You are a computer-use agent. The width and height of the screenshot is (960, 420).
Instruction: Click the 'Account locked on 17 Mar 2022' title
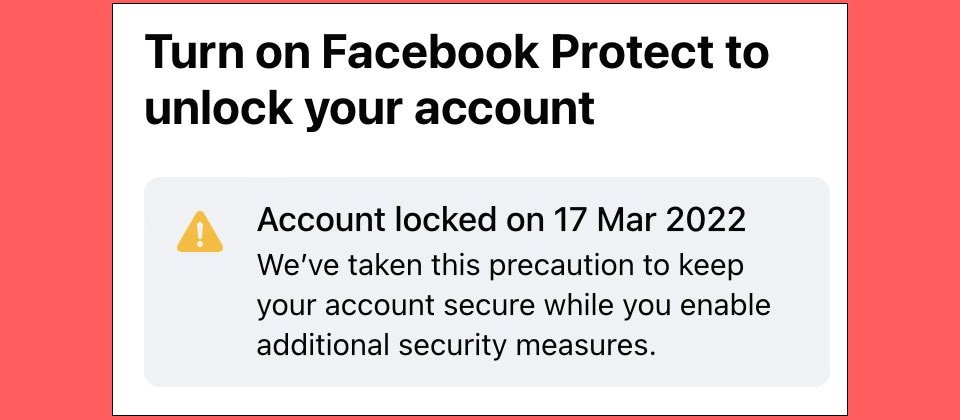tap(501, 220)
